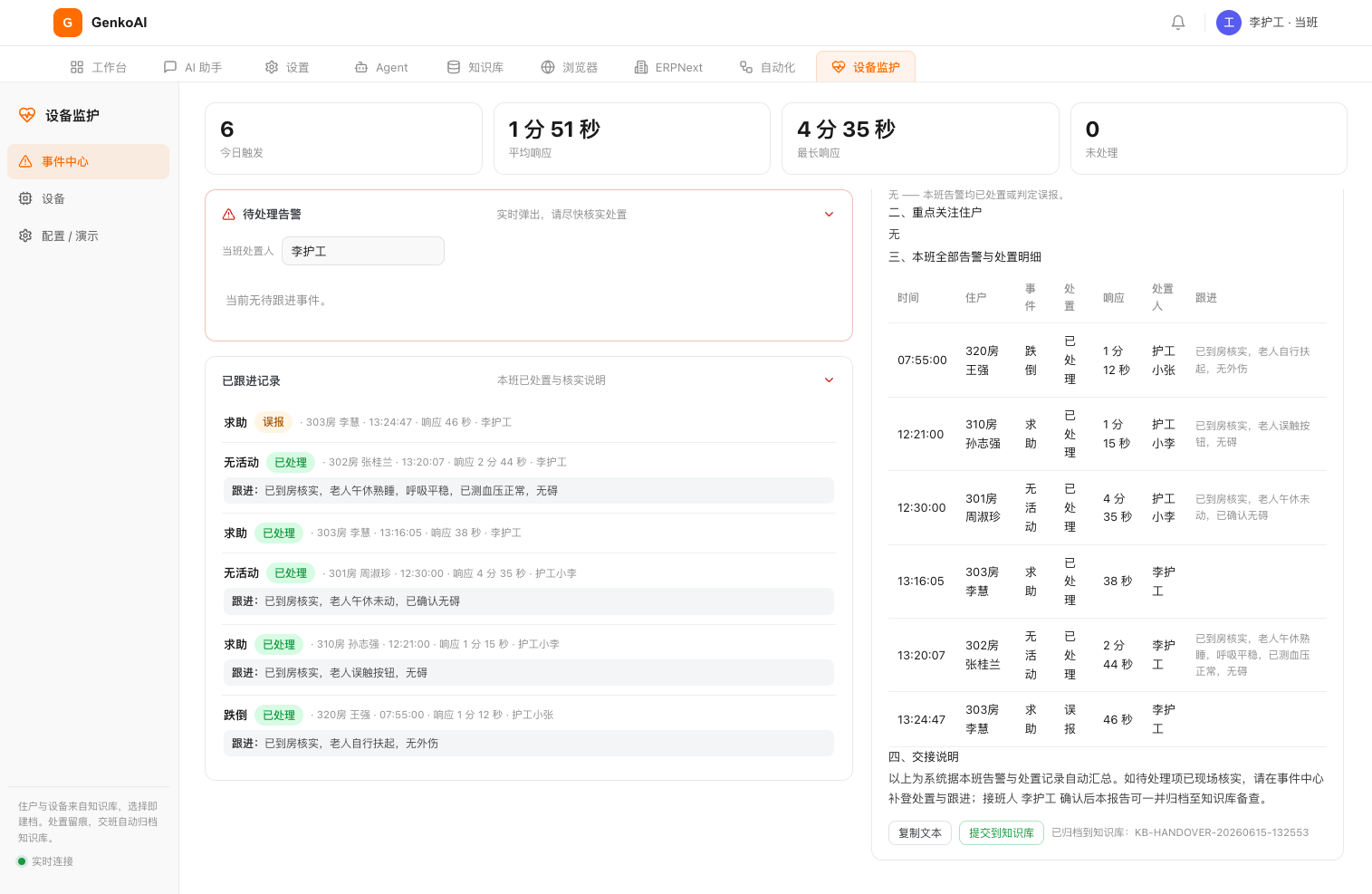The image size is (1372, 894).
Task: Click the 最长响应 4 分 35 秒 card
Action: click(x=920, y=139)
